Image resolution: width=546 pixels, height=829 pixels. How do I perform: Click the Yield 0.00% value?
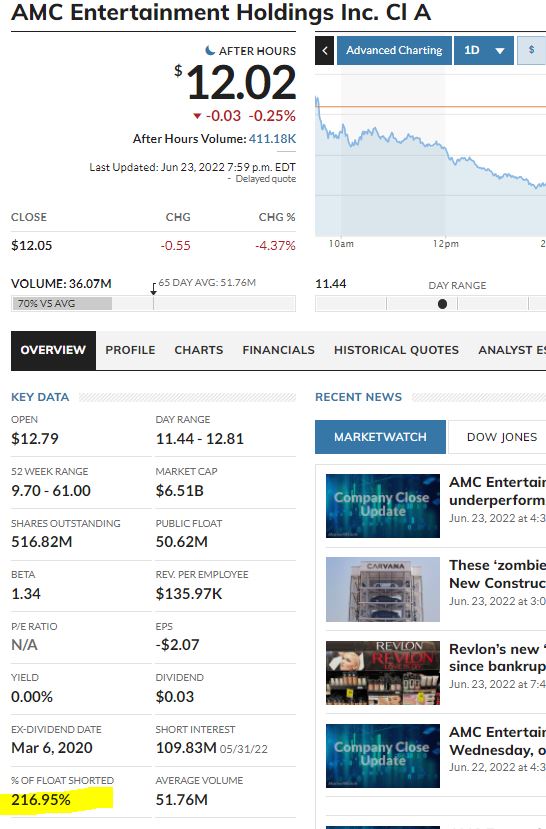click(32, 697)
